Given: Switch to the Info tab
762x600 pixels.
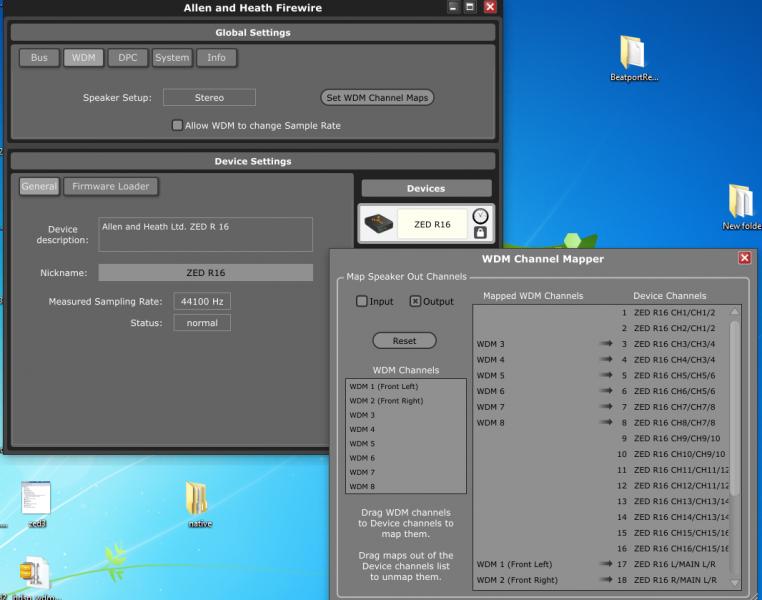Looking at the screenshot, I should coord(216,57).
